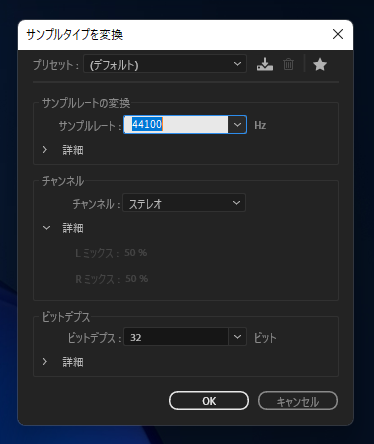
Task: Open the sample rate dropdown arrow
Action: [237, 125]
